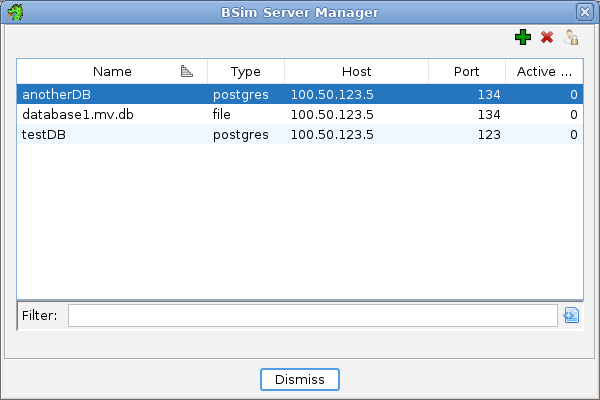Open filter options icon beside filter field
Viewport: 600px width, 400px height.
click(x=571, y=316)
